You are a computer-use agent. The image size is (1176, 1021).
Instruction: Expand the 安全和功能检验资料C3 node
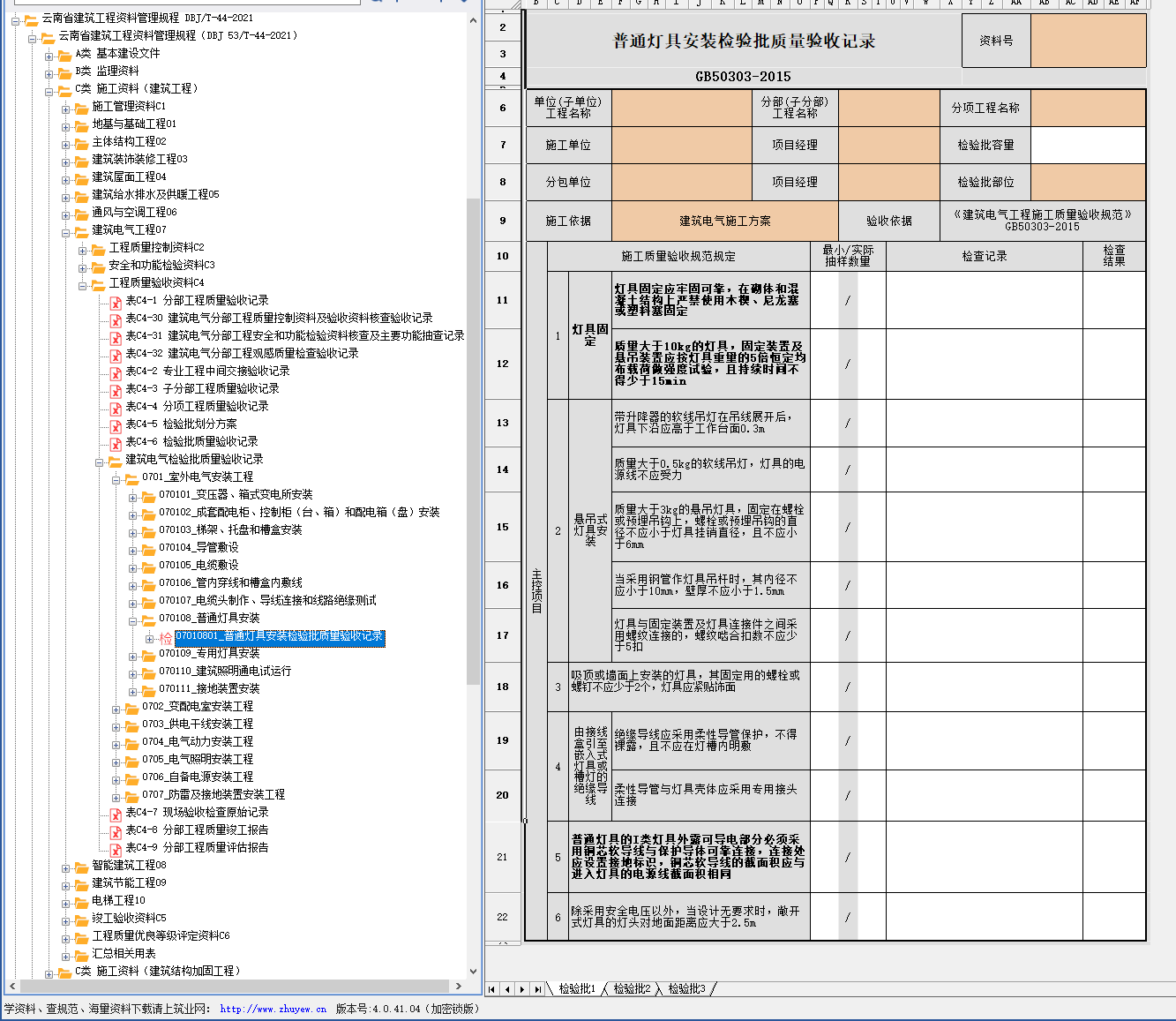pyautogui.click(x=82, y=267)
